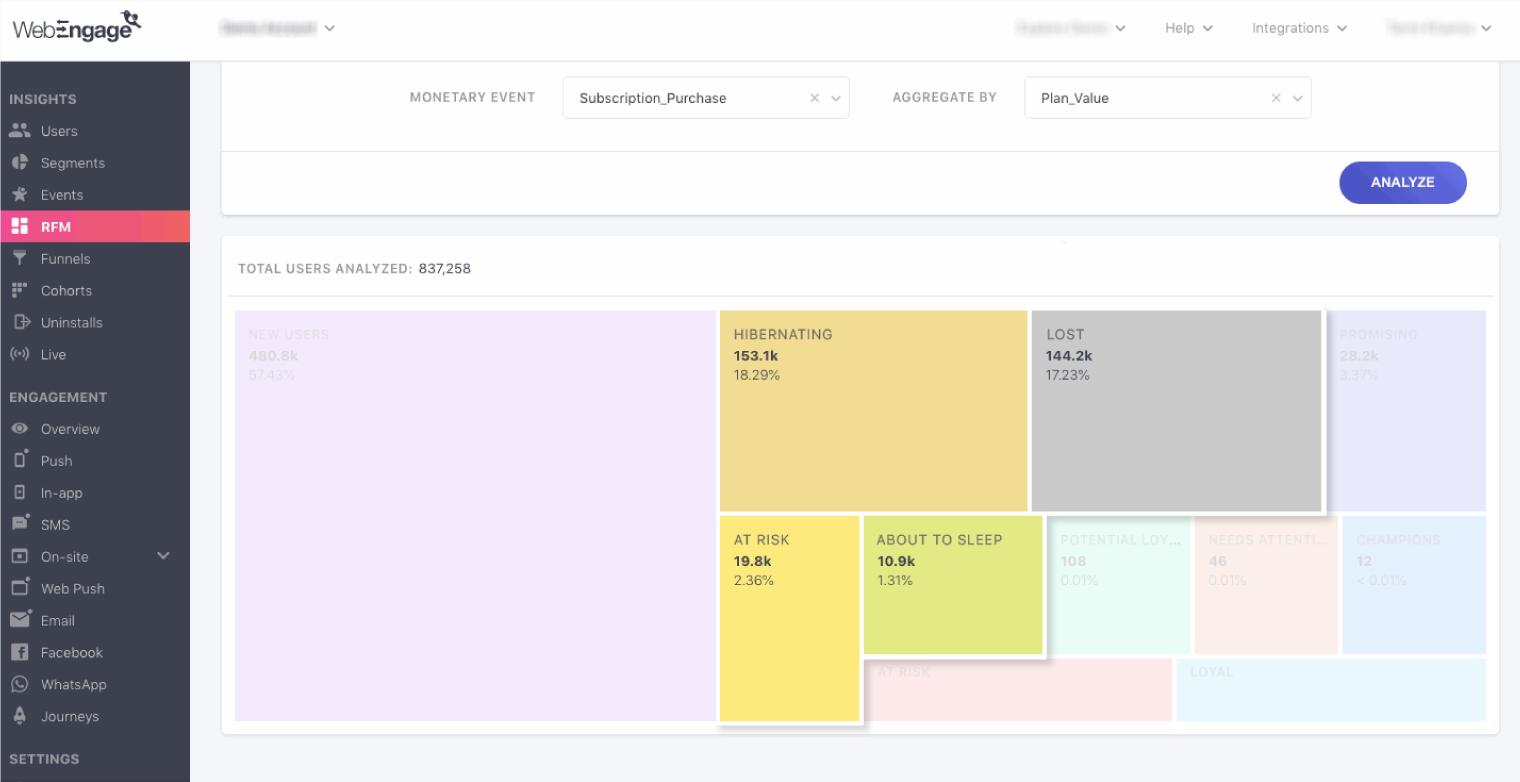1520x782 pixels.
Task: Expand the On-site channel submenu
Action: 163,556
